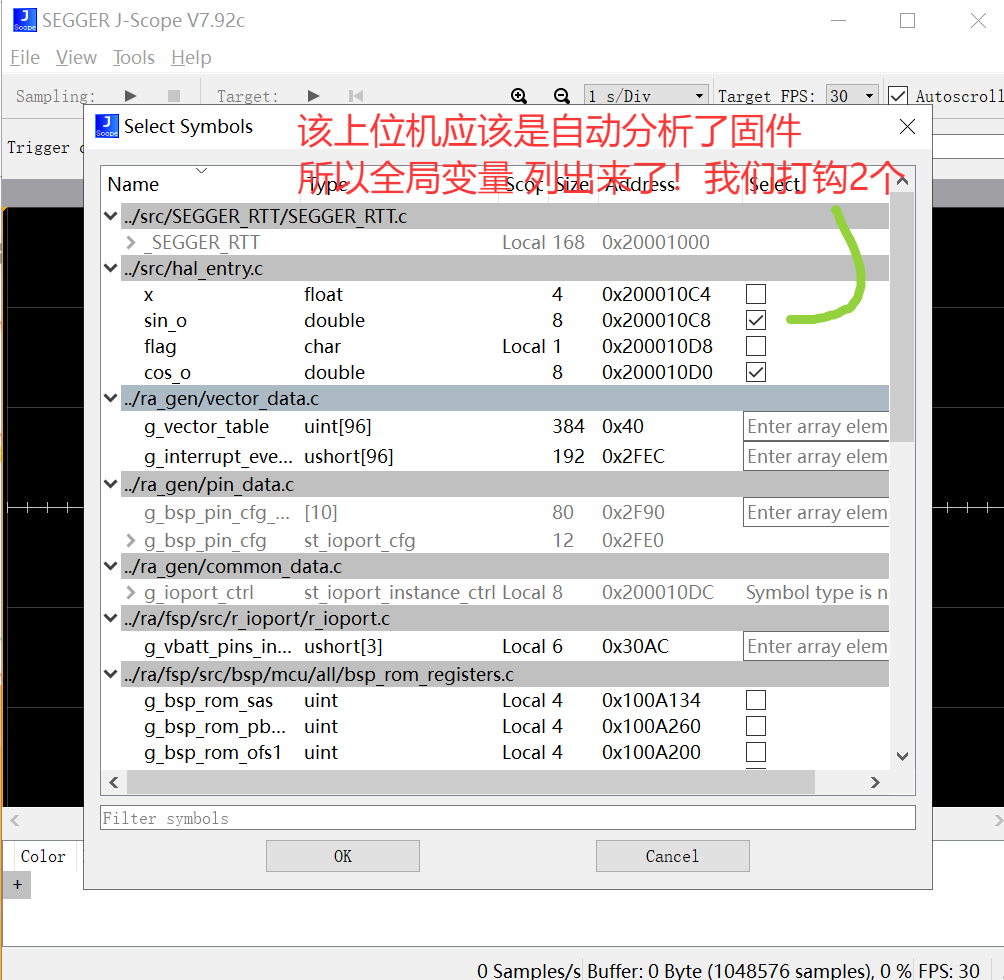The height and width of the screenshot is (980, 1004).
Task: Select the cos_o row name
Action: click(167, 373)
